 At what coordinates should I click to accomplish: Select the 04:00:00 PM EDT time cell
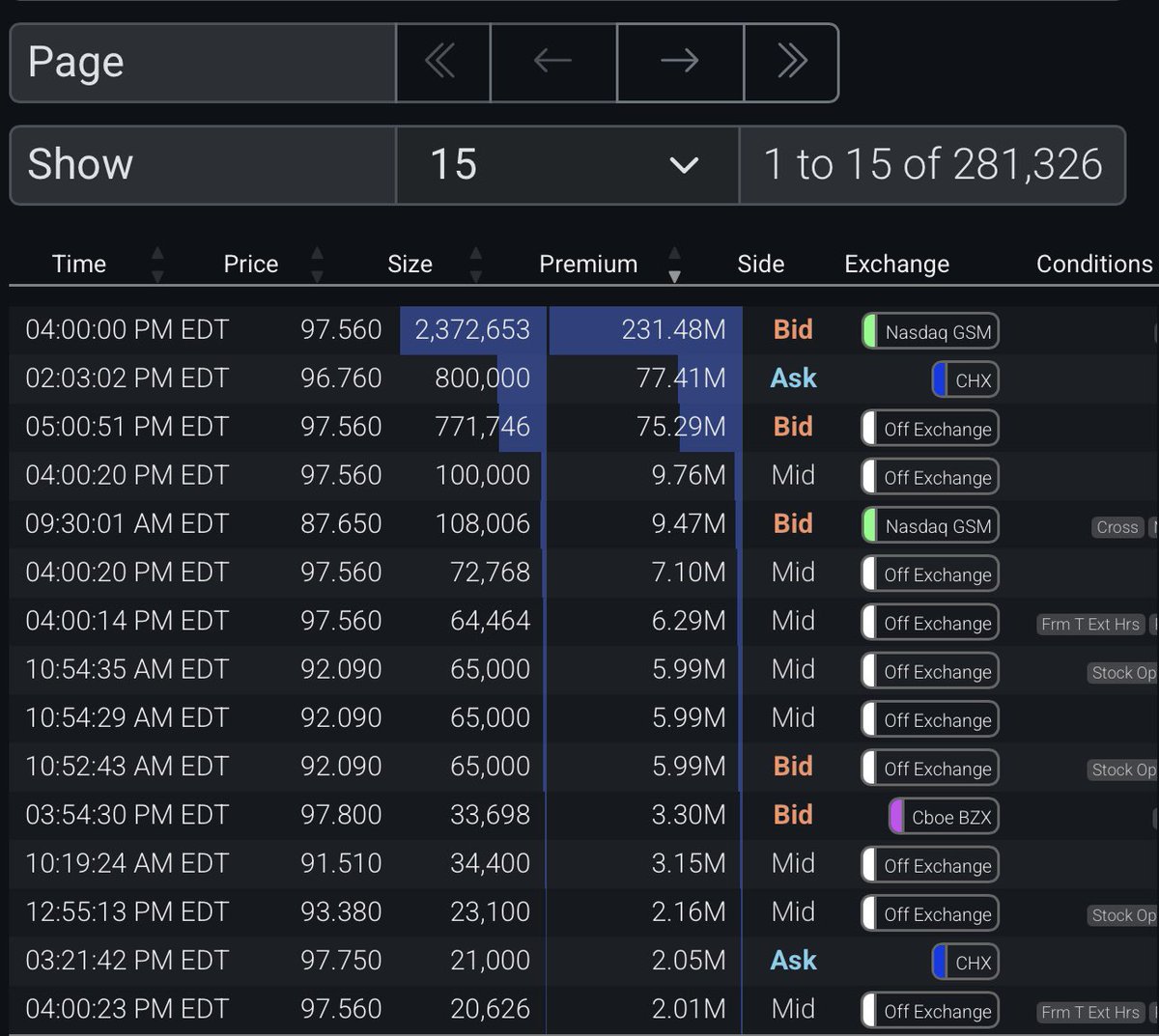coord(127,330)
